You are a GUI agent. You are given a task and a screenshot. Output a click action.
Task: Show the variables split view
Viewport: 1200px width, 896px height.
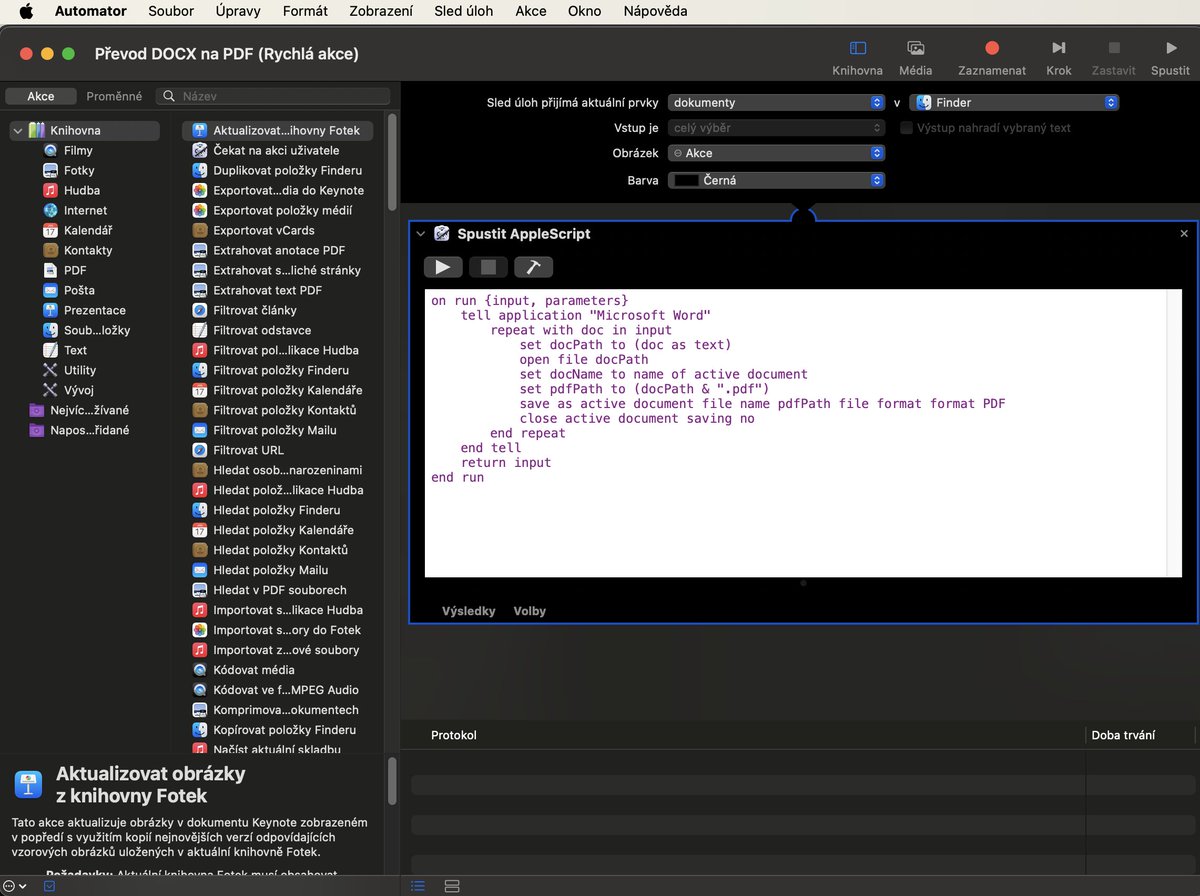tap(451, 886)
